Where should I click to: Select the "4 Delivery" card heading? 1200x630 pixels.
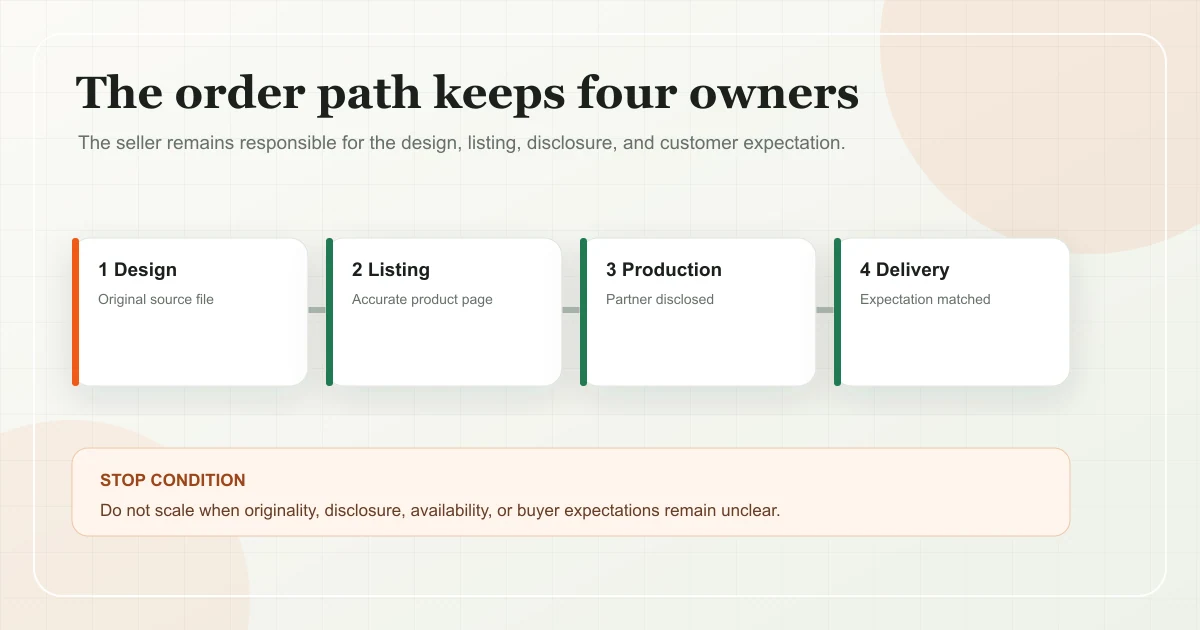[905, 270]
